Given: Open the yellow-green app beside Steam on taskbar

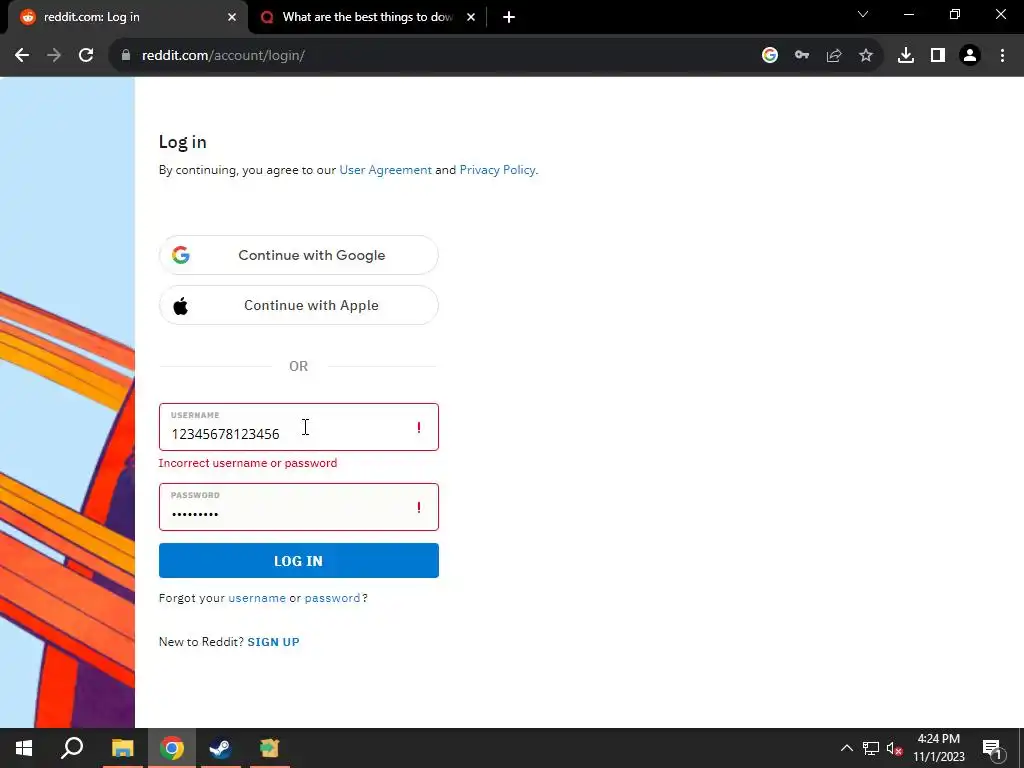Looking at the screenshot, I should 269,748.
